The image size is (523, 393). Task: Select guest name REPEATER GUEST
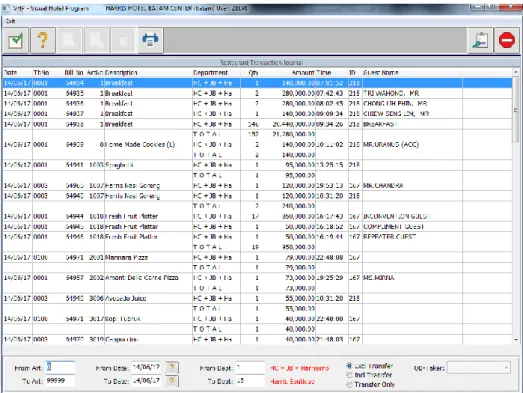click(x=390, y=237)
